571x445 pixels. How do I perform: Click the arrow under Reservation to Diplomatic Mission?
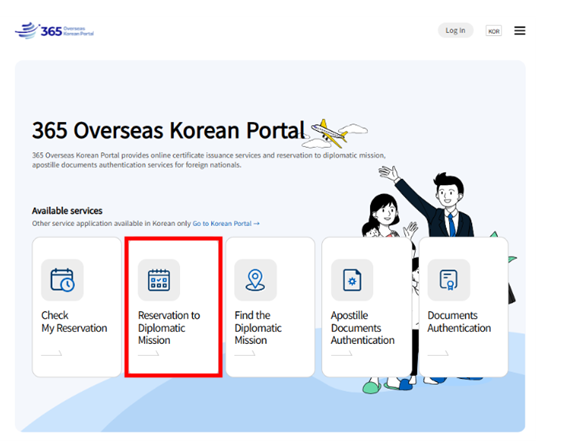[148, 353]
